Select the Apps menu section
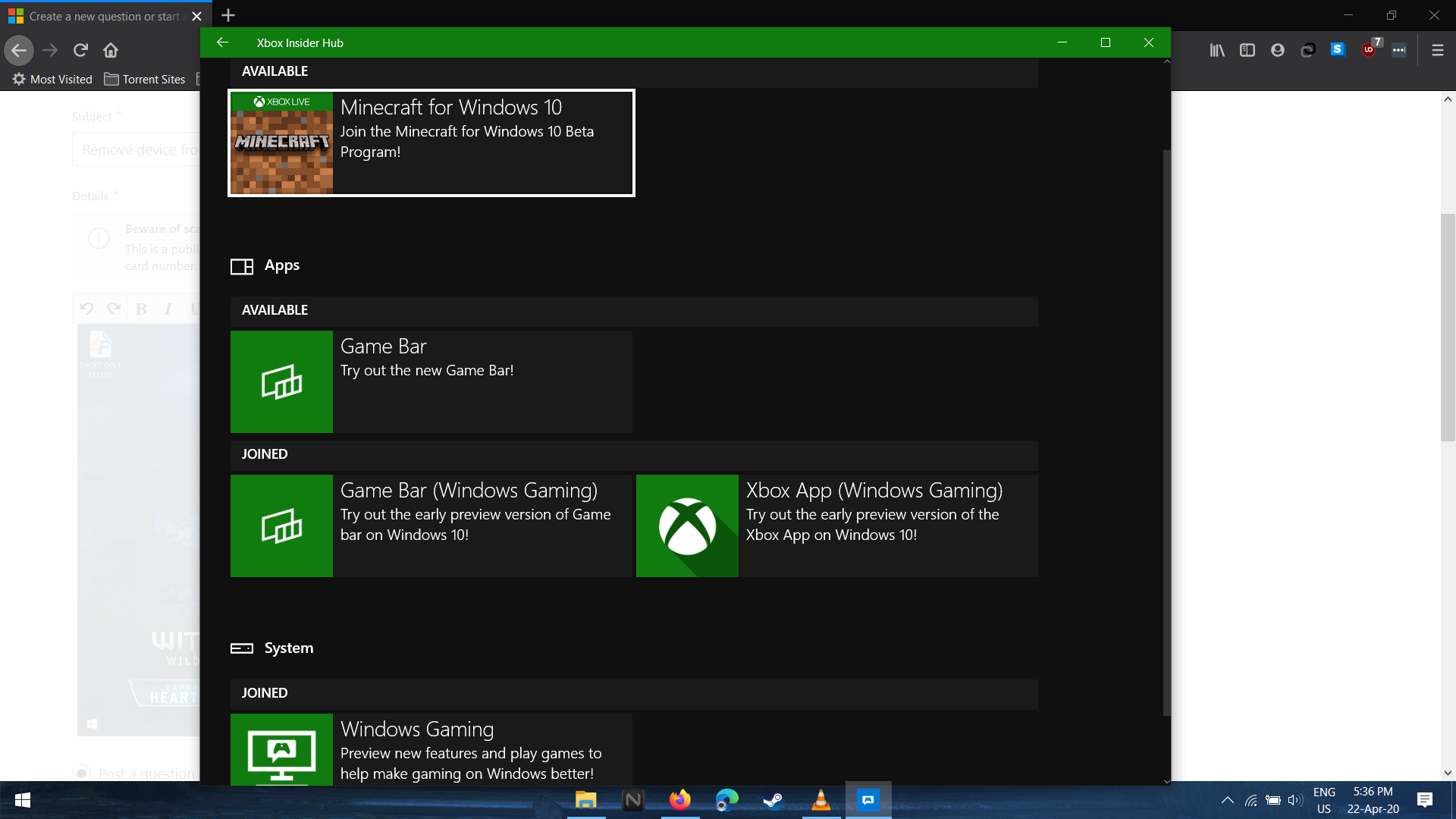The image size is (1456, 819). [280, 265]
